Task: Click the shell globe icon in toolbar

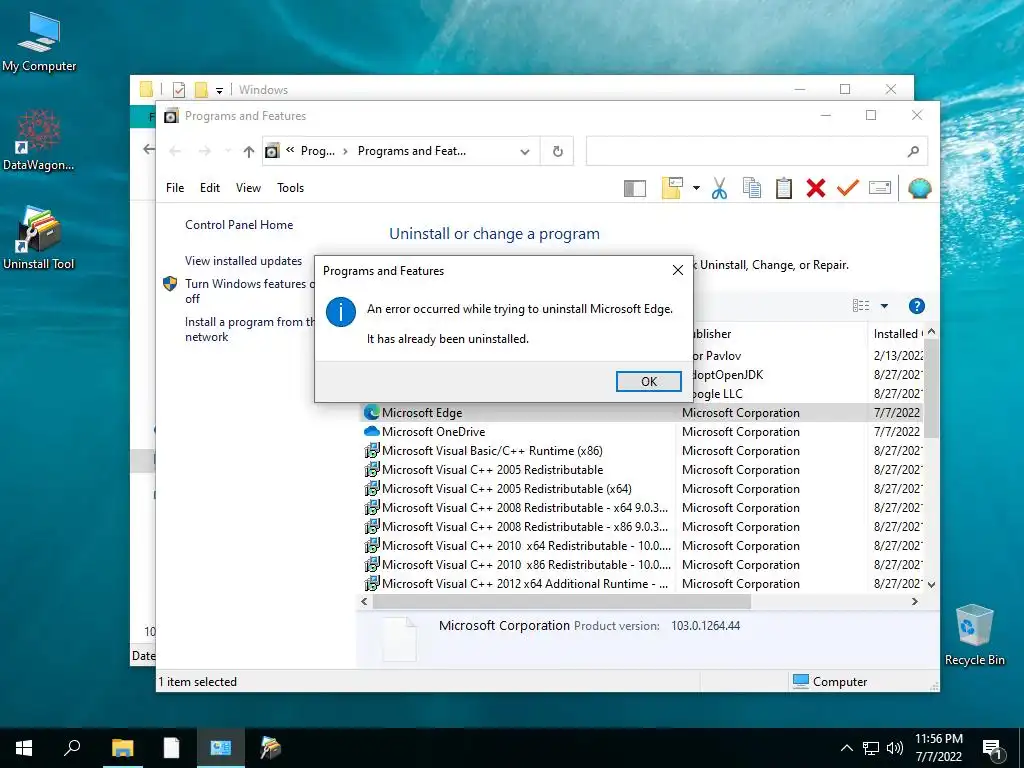Action: pyautogui.click(x=920, y=189)
